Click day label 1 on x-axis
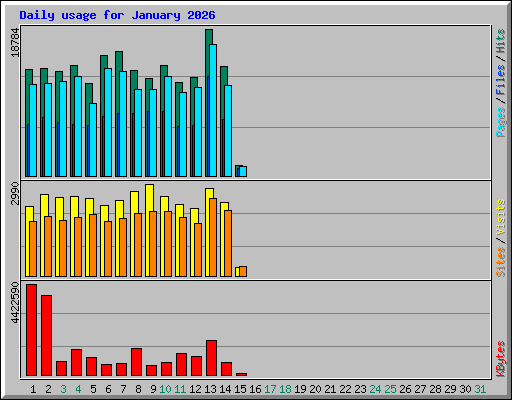This screenshot has height=400, width=512. [x=33, y=389]
